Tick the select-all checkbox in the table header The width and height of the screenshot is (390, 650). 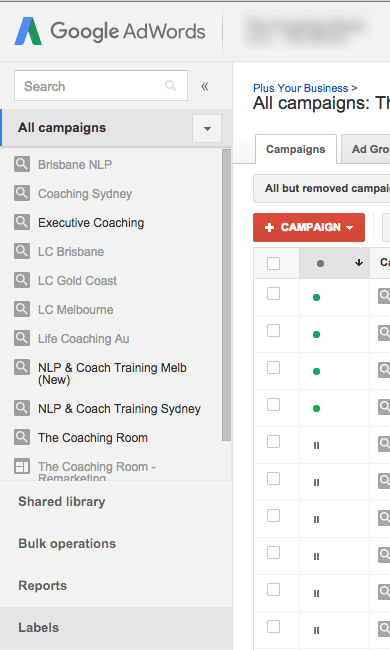274,263
